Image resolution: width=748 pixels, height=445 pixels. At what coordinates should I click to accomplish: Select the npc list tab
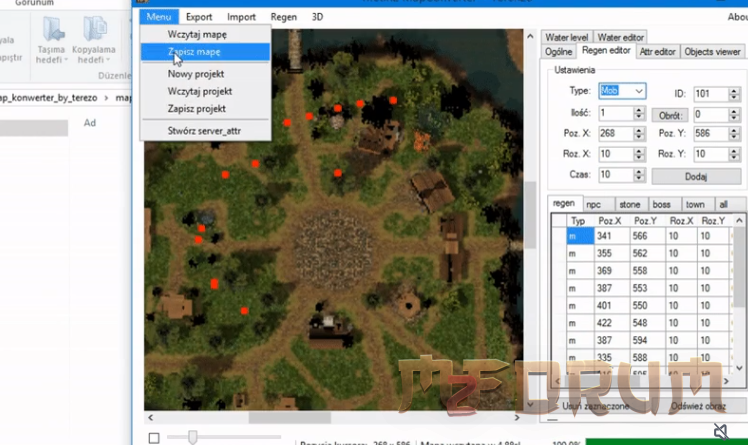pos(593,205)
